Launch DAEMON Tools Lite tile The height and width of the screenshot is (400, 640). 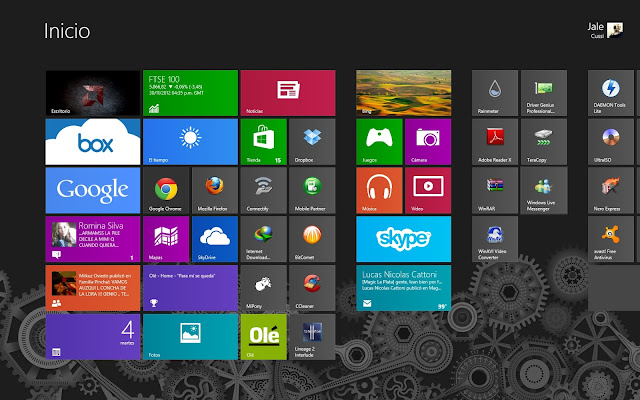611,93
